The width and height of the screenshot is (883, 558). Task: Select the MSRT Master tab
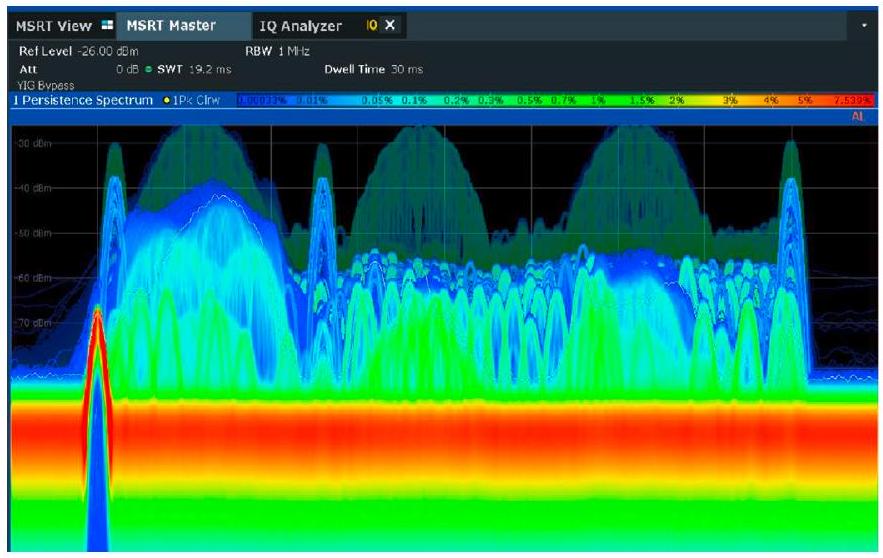tap(170, 25)
